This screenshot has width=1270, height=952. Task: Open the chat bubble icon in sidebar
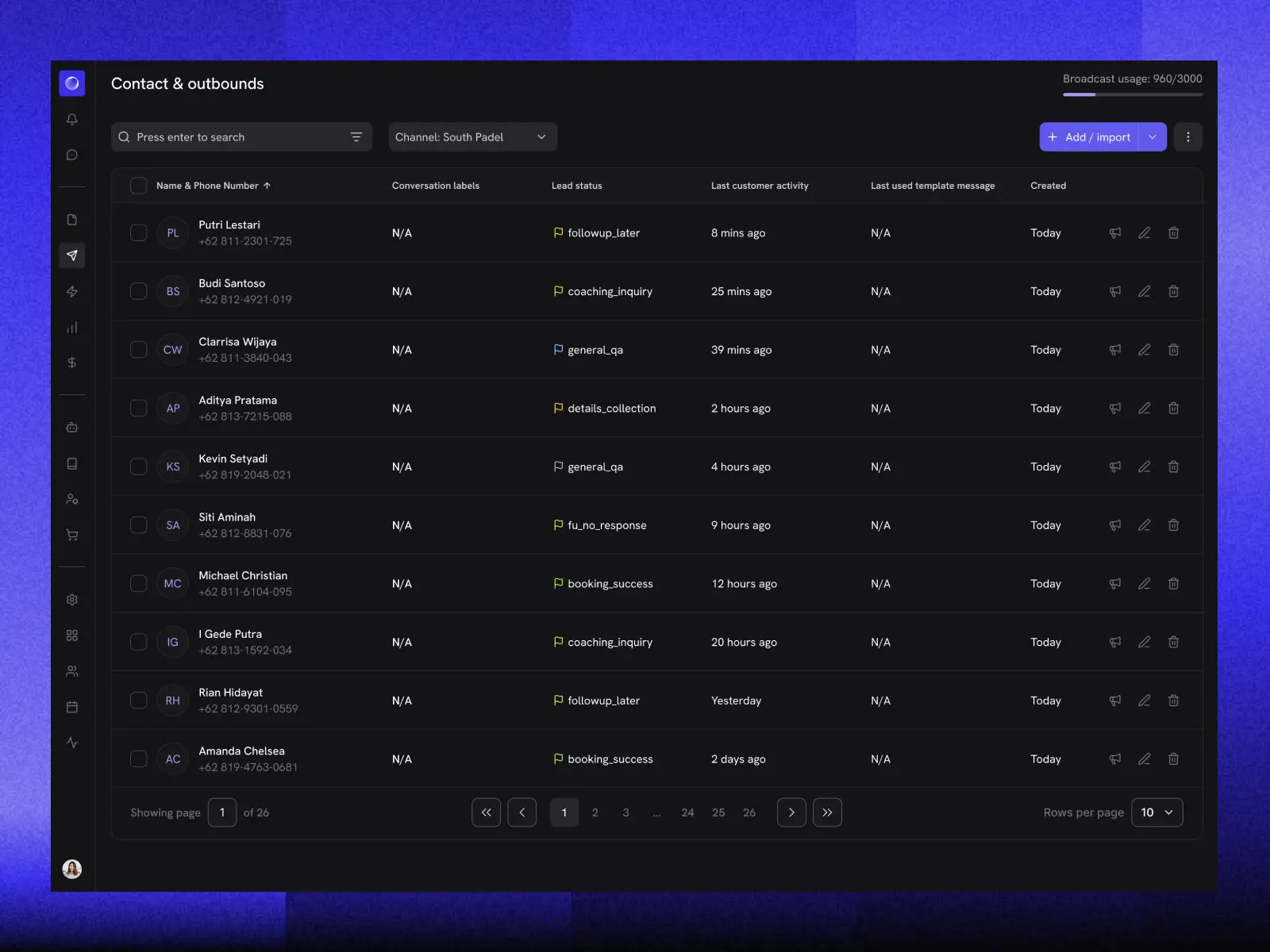click(x=72, y=155)
